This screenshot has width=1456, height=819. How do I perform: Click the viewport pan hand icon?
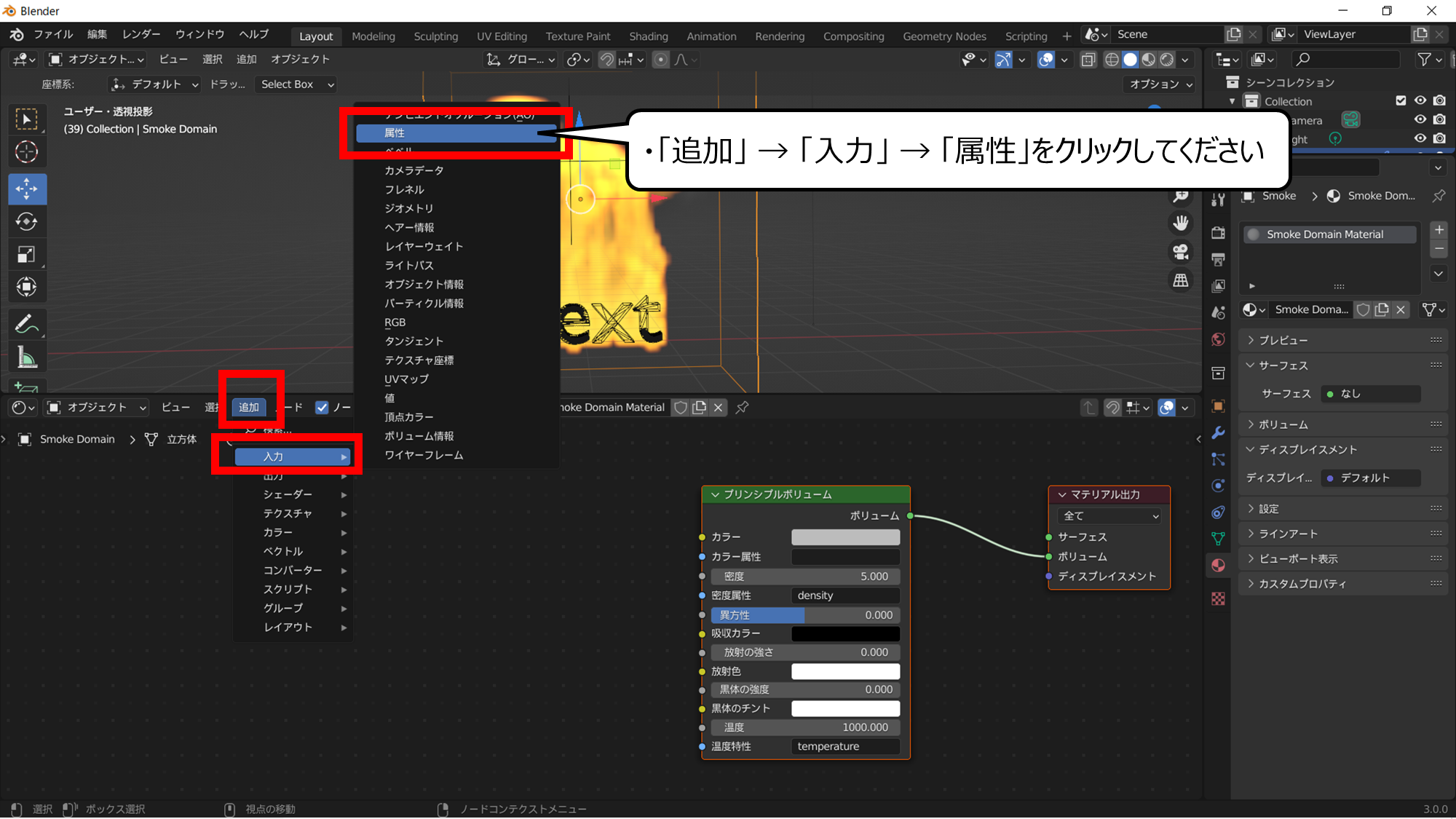(1181, 223)
